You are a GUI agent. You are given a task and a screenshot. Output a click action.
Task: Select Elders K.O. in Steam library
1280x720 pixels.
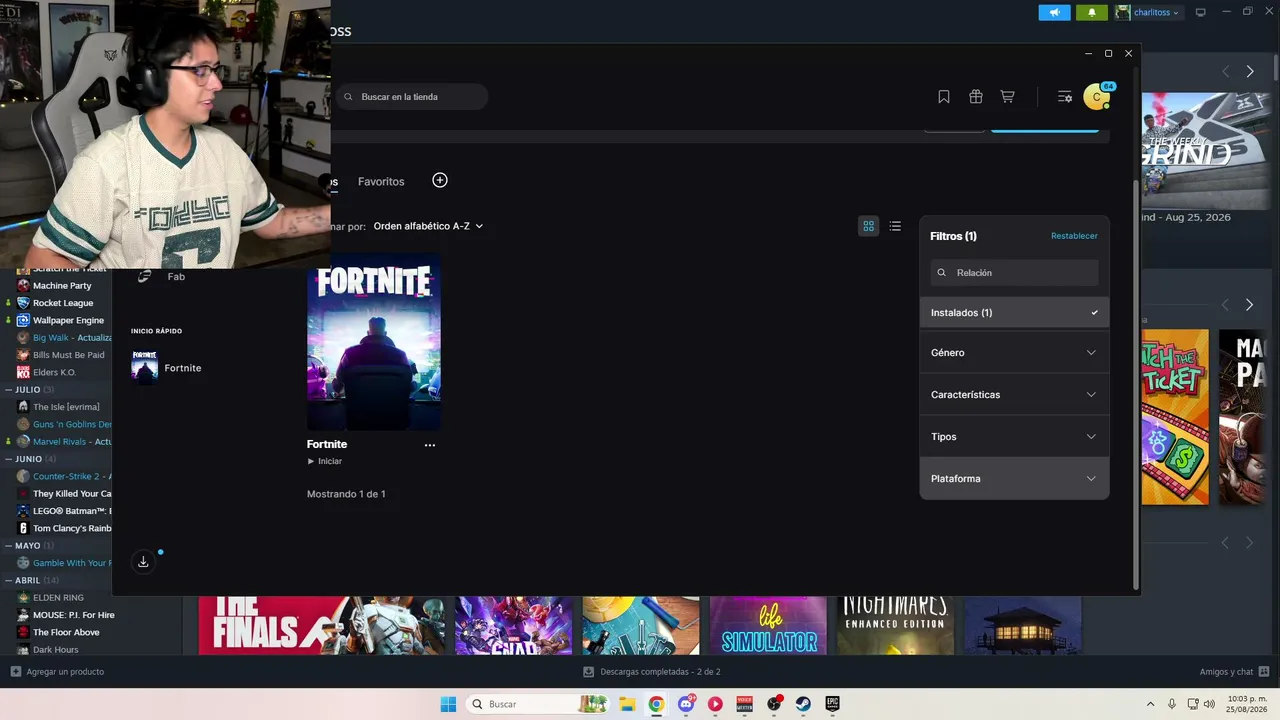click(x=54, y=373)
